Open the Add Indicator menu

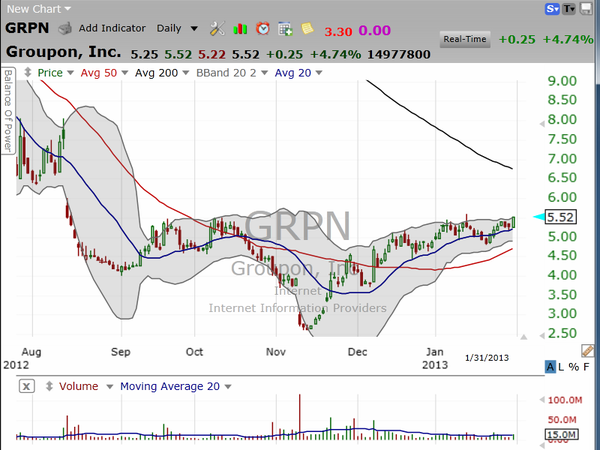(112, 28)
